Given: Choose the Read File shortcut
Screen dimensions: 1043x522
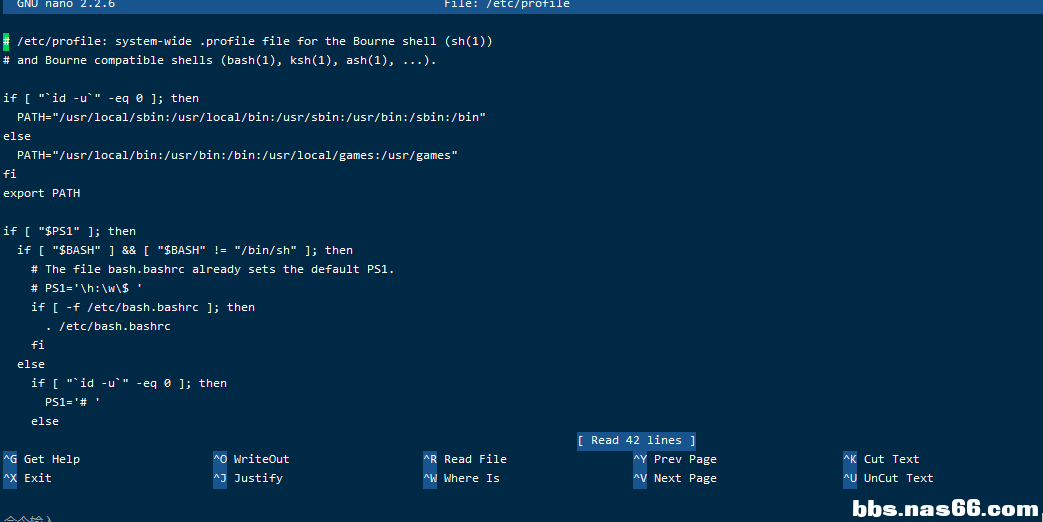Looking at the screenshot, I should (475, 459).
